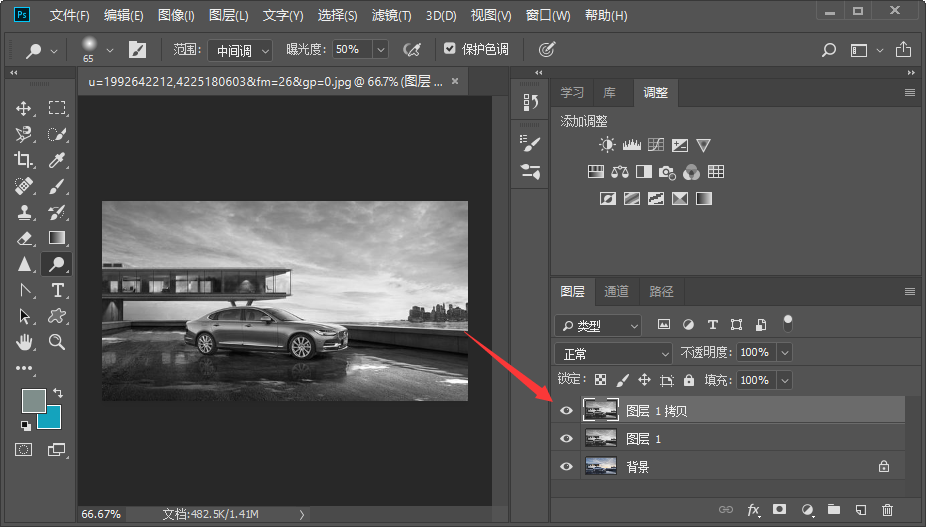Screen dimensions: 926x527
Task: Close the document tab
Action: (455, 82)
